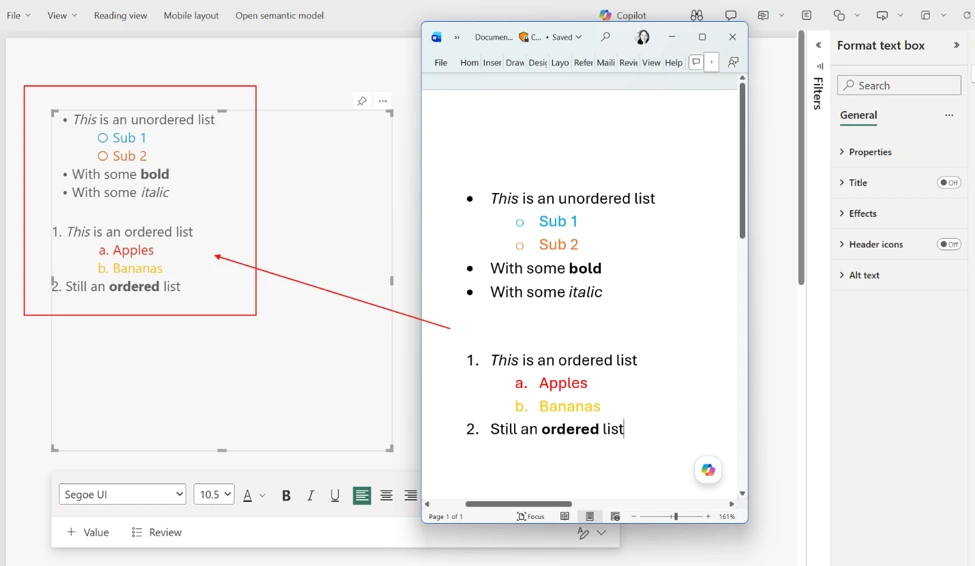Open the Layout tab in Word
This screenshot has width=975, height=566.
[x=560, y=62]
